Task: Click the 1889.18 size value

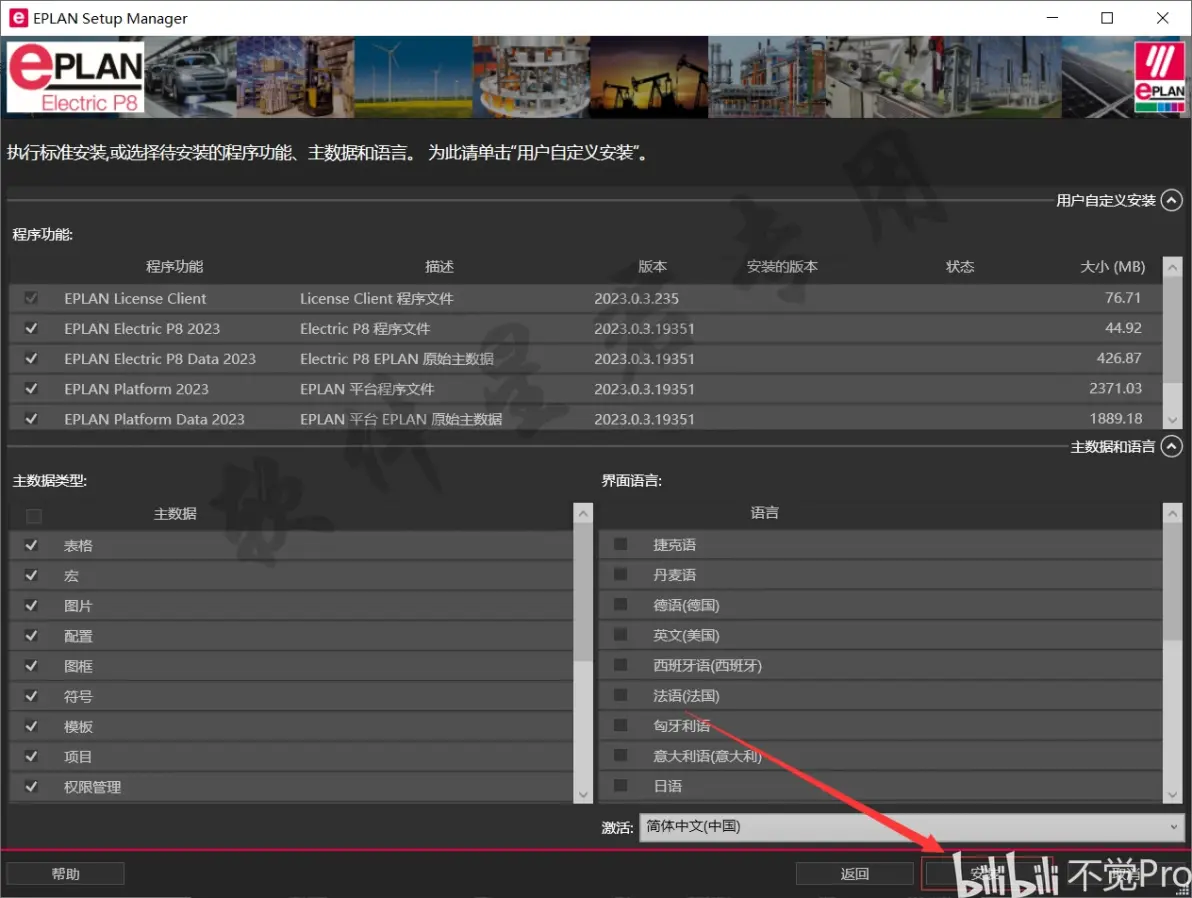Action: [x=1115, y=419]
